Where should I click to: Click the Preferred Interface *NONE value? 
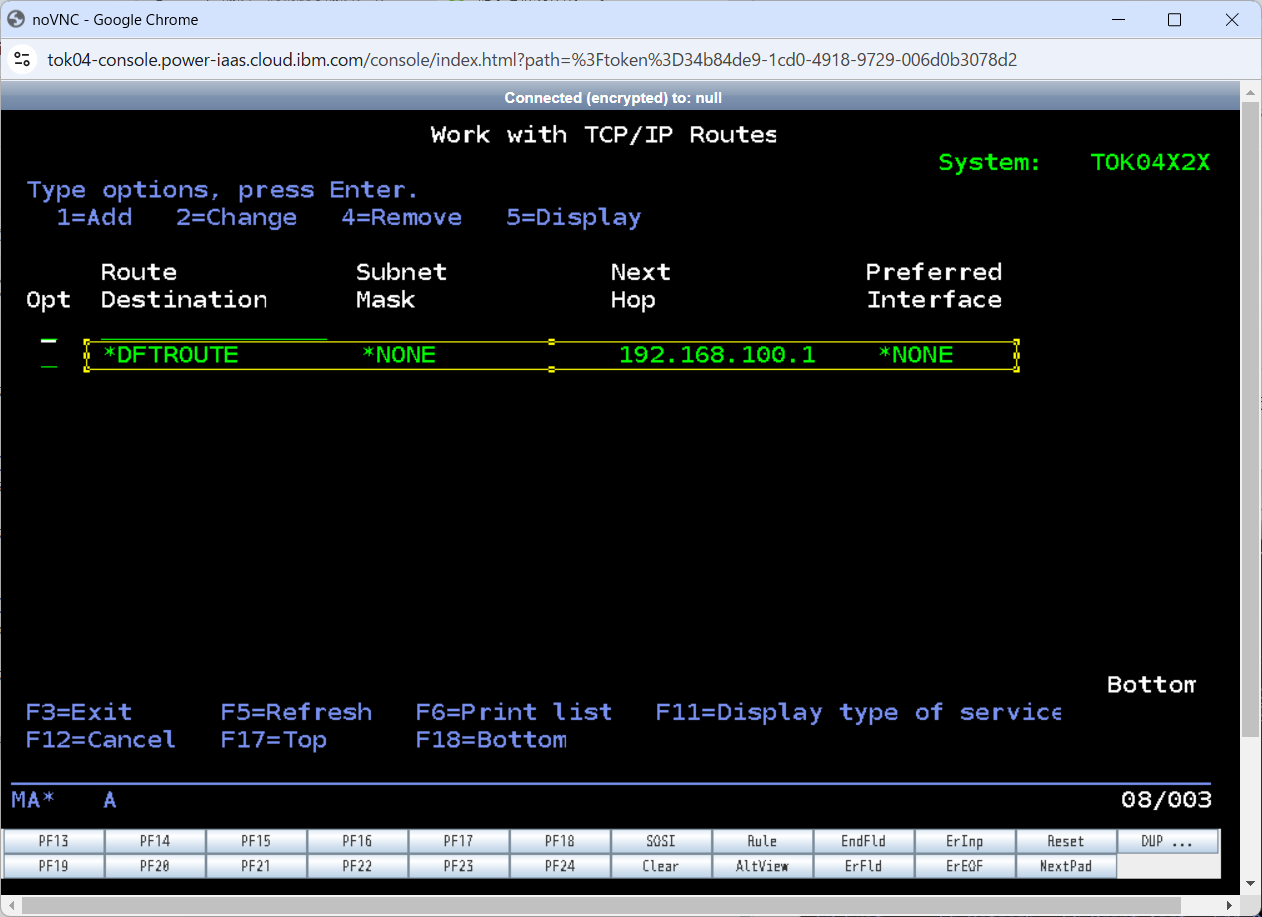tap(915, 355)
